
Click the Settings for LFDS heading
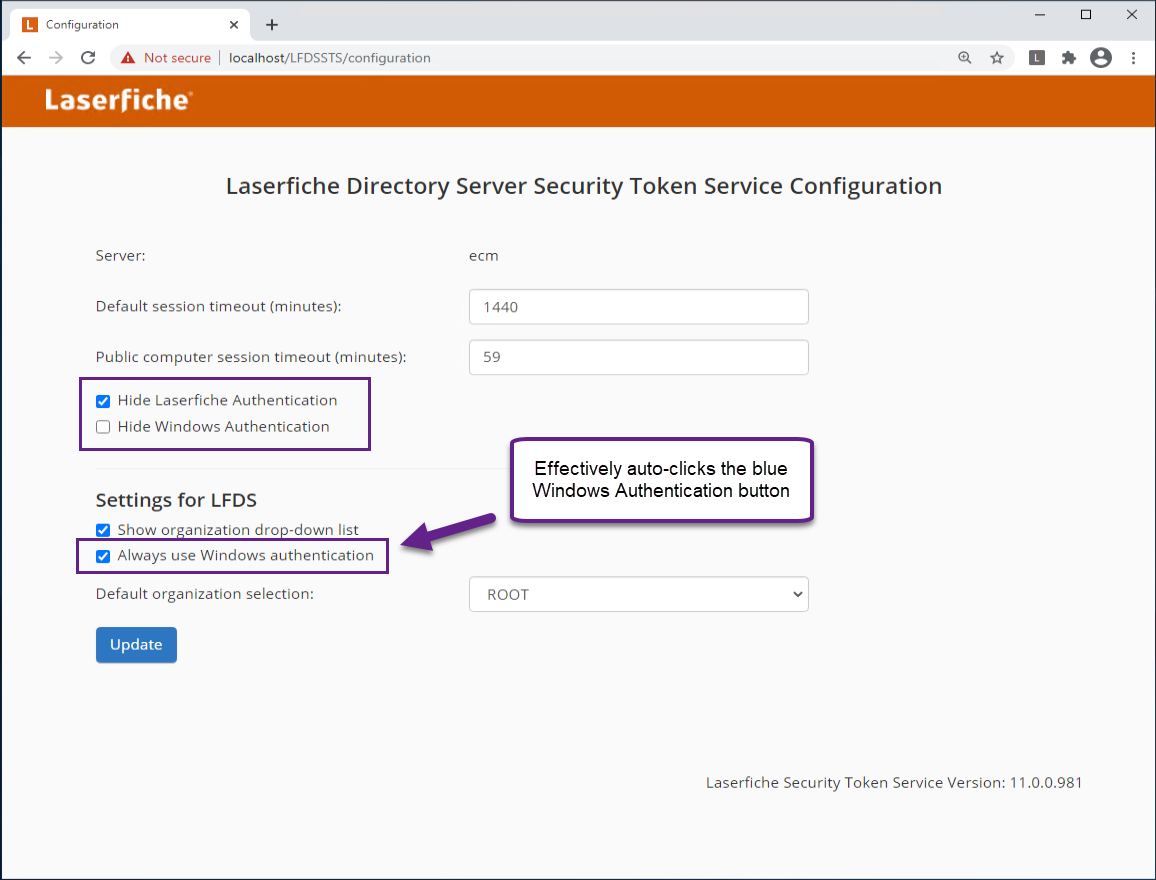pos(176,500)
